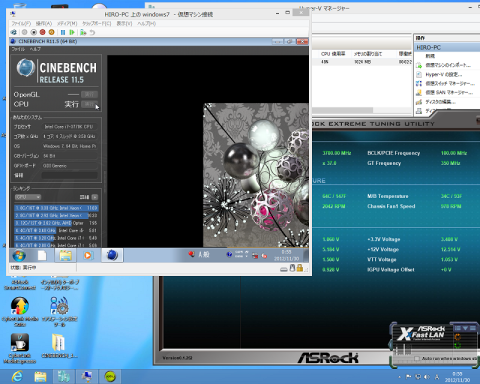
Task: Click the Turn Off VM toolbar icon
Action: 33,32
